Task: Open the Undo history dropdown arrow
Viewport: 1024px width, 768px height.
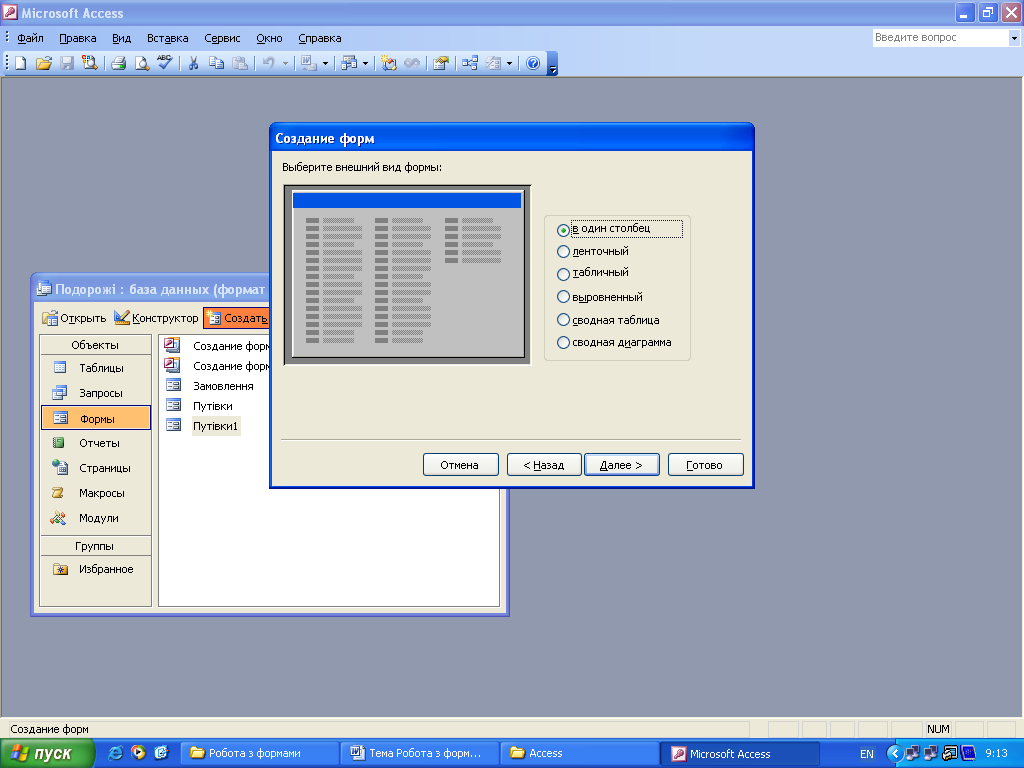Action: point(285,63)
